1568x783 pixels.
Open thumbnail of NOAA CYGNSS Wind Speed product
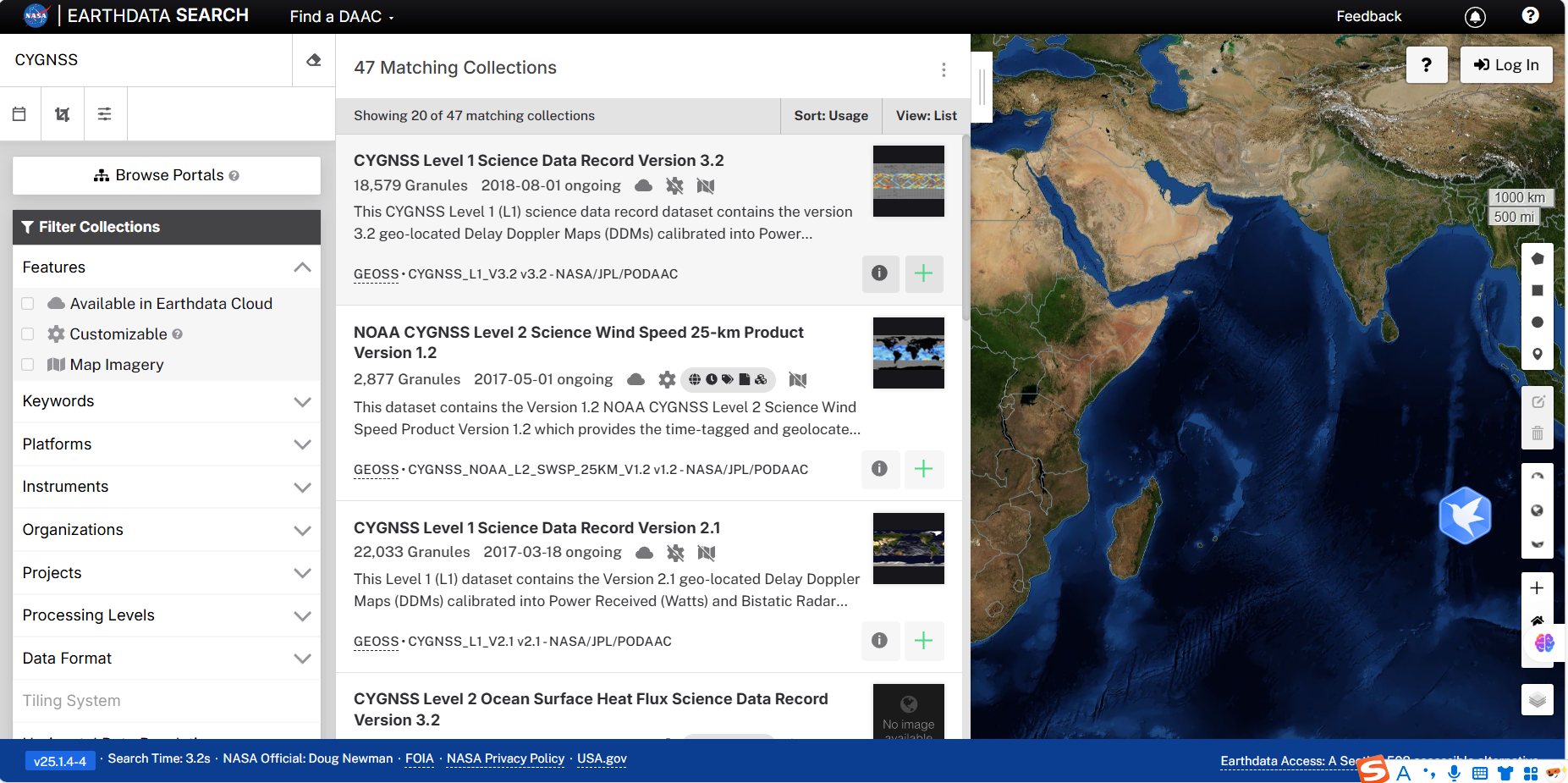pos(909,353)
